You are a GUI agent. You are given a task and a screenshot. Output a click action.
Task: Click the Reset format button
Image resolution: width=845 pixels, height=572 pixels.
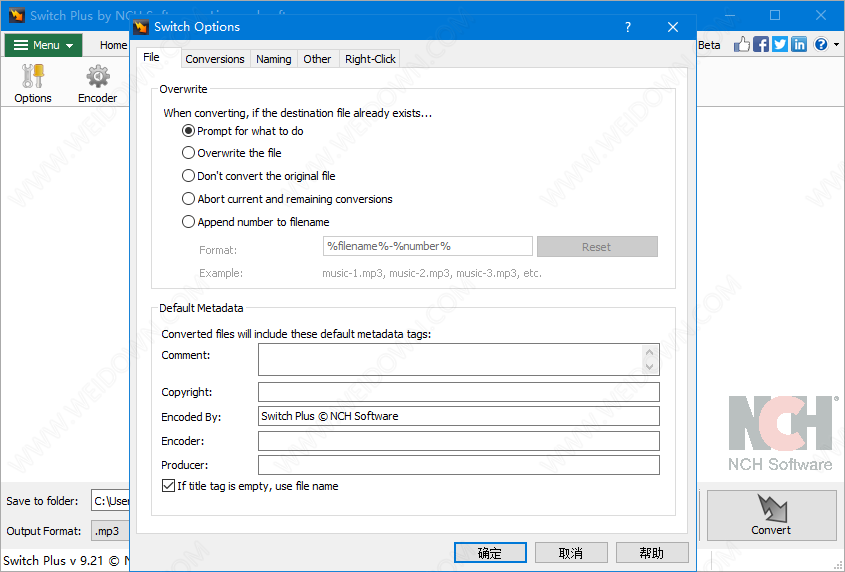[597, 246]
